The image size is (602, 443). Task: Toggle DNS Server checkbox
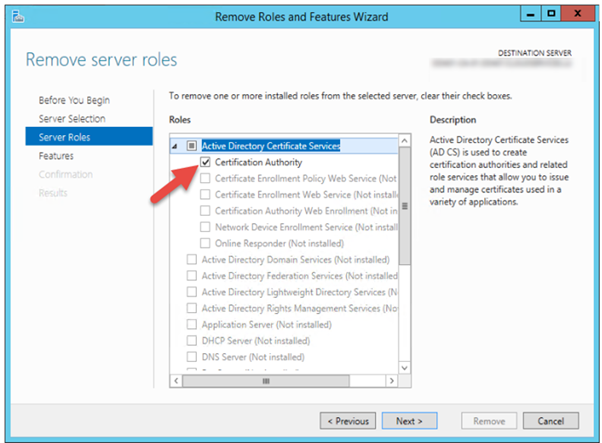192,357
